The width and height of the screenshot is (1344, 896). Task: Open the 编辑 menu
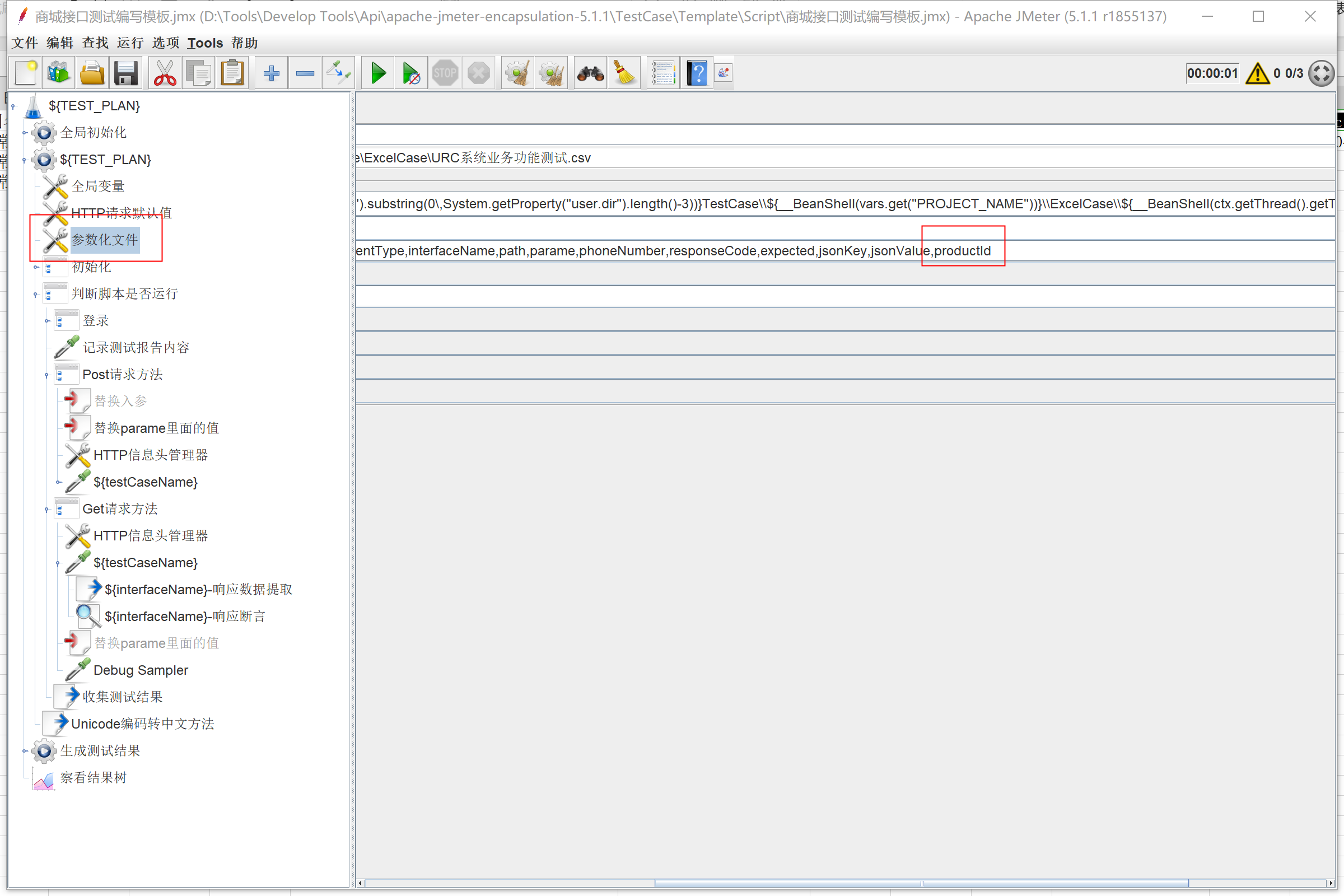pyautogui.click(x=59, y=43)
